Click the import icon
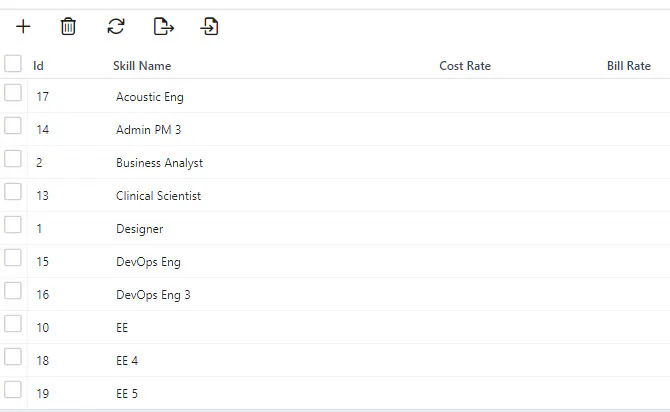The height and width of the screenshot is (412, 670). coord(209,26)
